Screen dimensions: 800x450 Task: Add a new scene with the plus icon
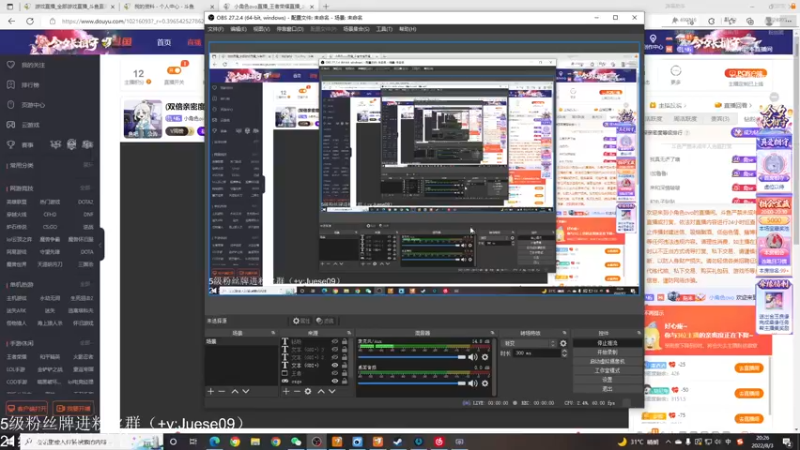tap(211, 391)
